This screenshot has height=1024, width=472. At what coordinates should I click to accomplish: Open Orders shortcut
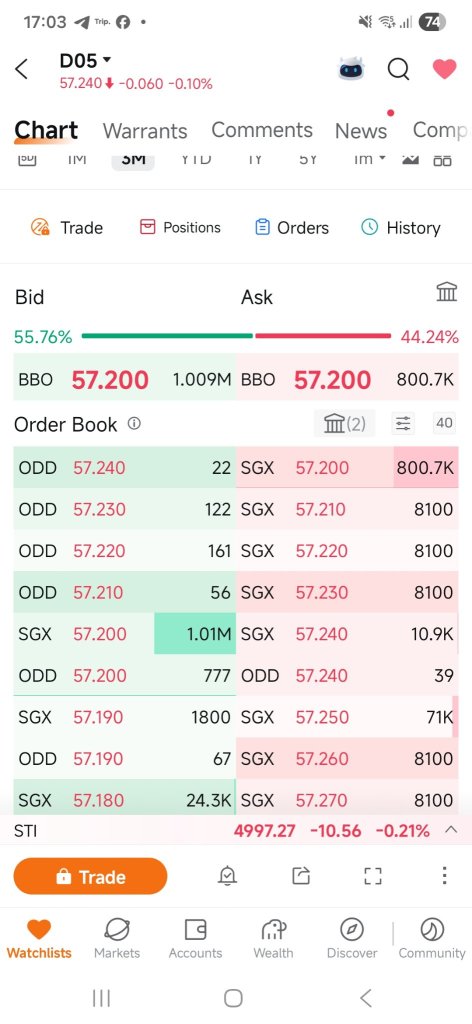click(x=292, y=227)
